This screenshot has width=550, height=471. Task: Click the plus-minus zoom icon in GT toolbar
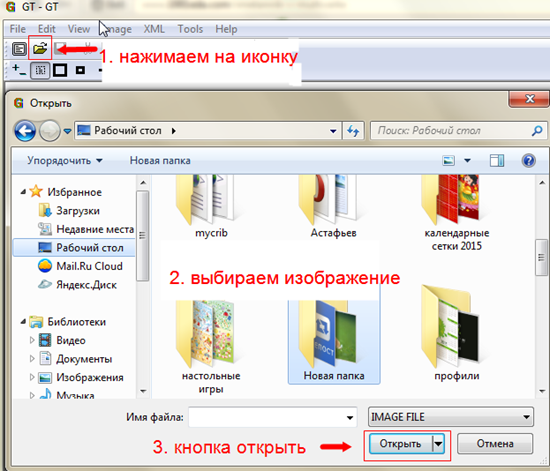tap(18, 69)
